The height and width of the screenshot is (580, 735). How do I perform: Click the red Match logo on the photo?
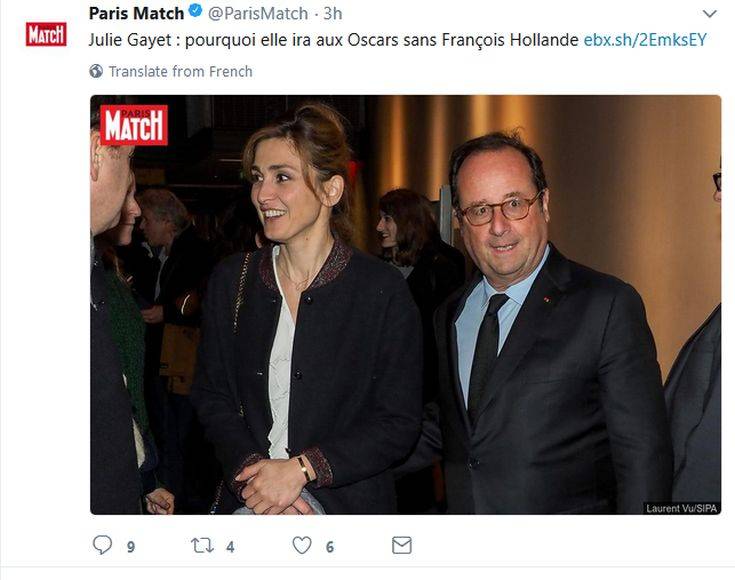(134, 125)
